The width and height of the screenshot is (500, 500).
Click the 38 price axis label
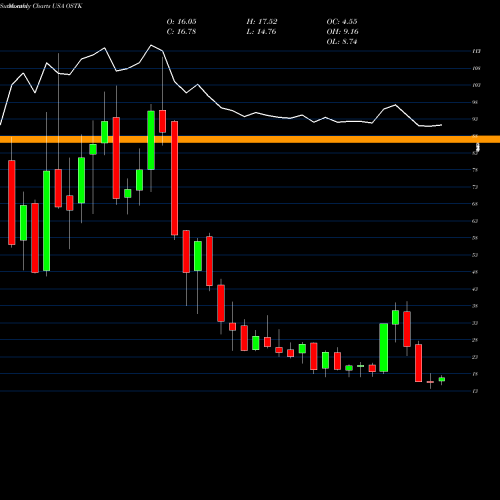point(475,306)
